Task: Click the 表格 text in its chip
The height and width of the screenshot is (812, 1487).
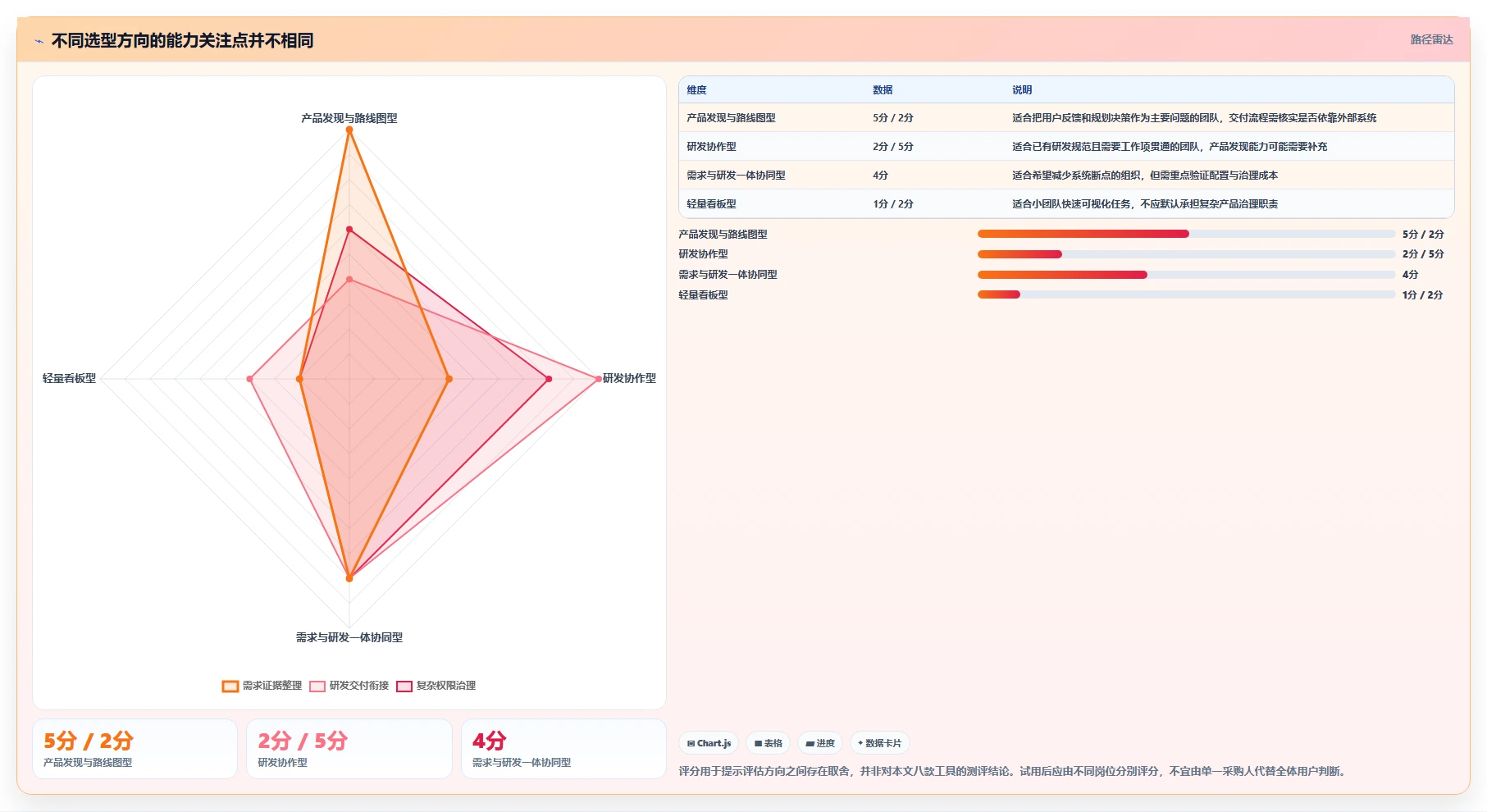Action: click(773, 744)
